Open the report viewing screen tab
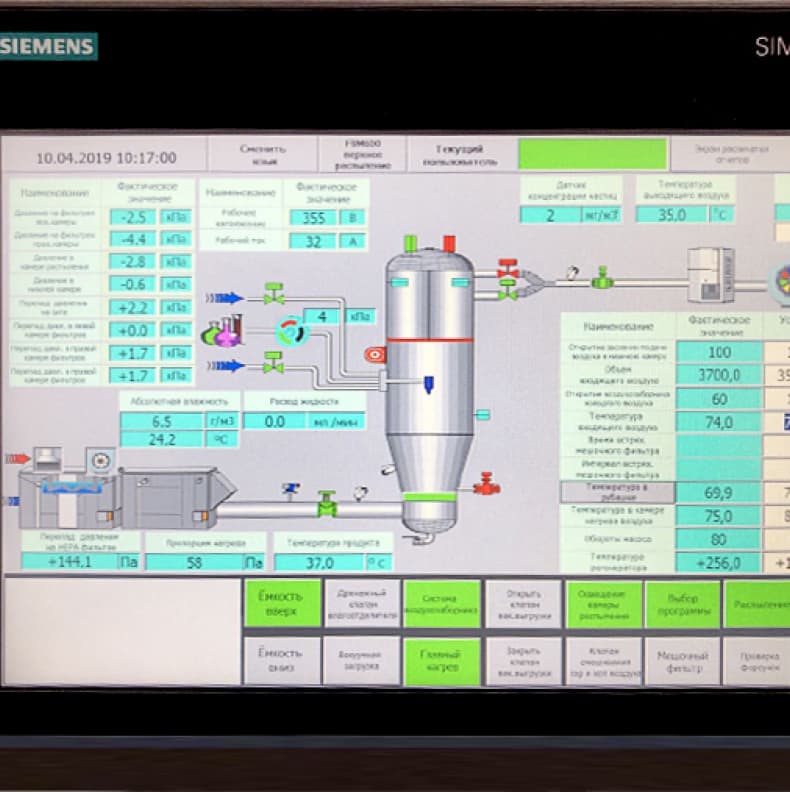The height and width of the screenshot is (792, 790). click(731, 154)
